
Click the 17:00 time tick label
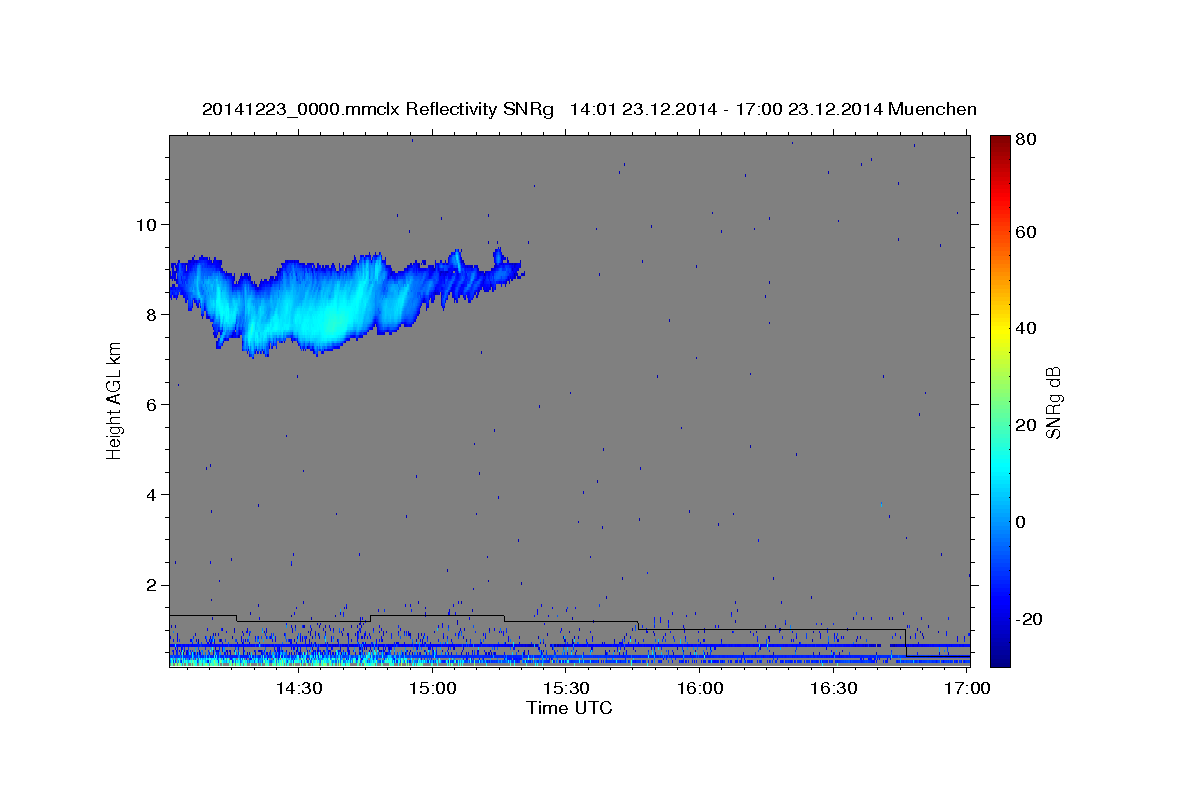pyautogui.click(x=967, y=688)
